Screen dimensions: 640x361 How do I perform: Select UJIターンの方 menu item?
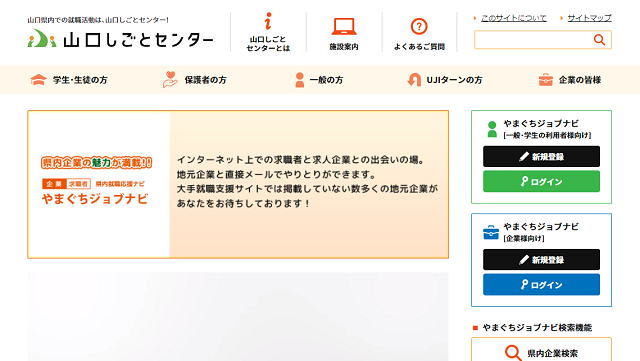click(445, 80)
